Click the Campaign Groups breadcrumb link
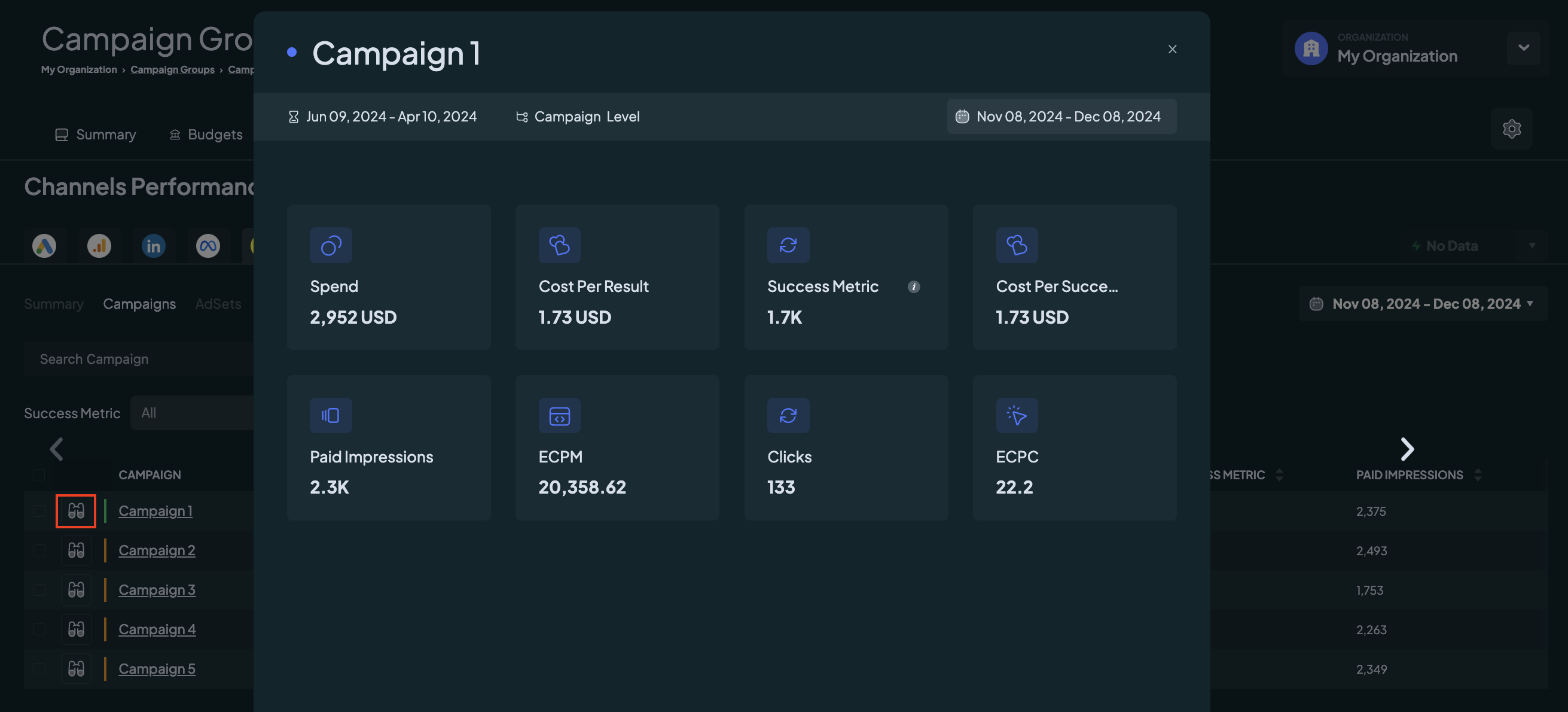Image resolution: width=1568 pixels, height=712 pixels. point(172,69)
